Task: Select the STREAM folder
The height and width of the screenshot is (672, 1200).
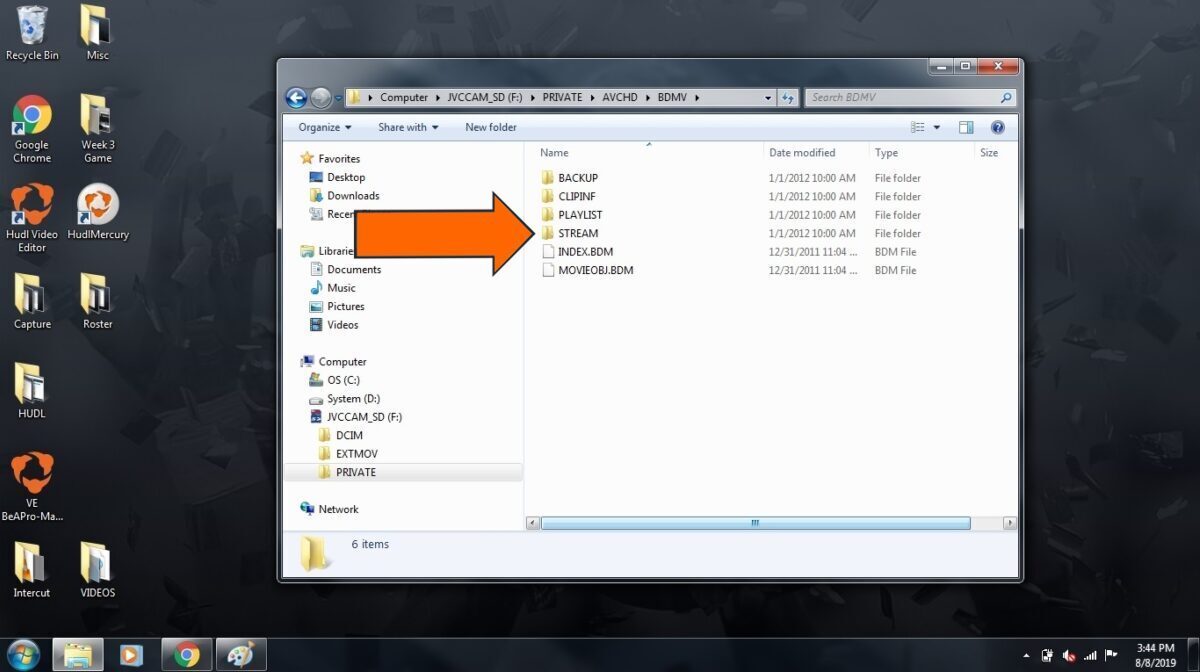Action: [x=578, y=233]
